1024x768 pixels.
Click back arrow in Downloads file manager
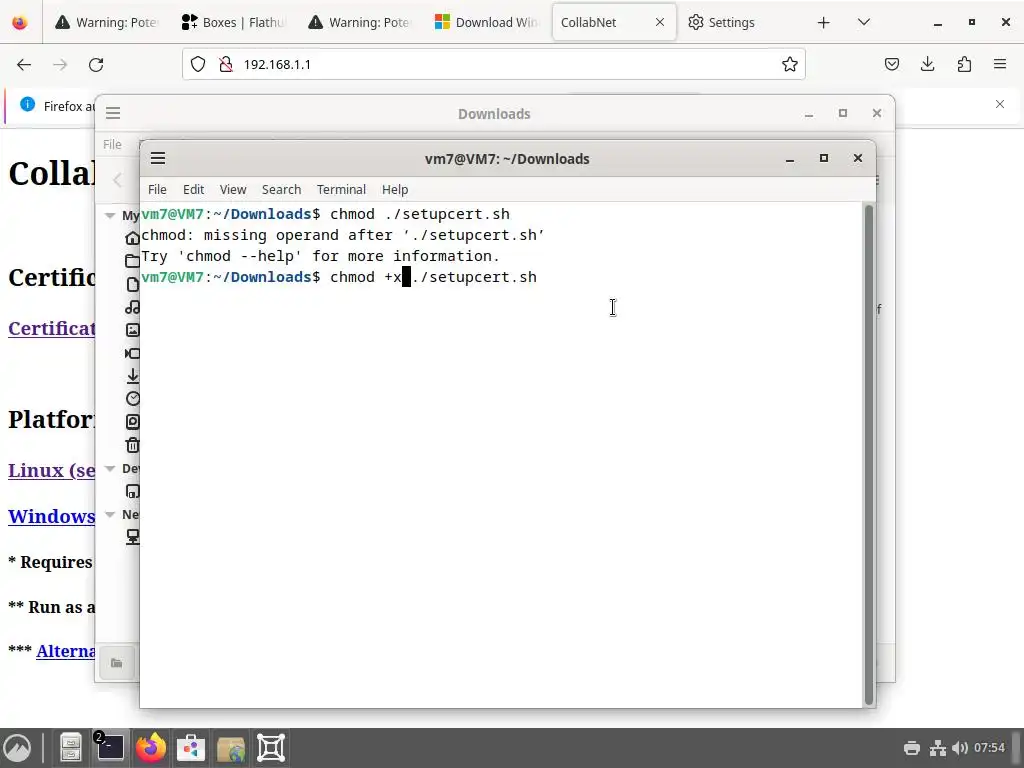pyautogui.click(x=118, y=180)
